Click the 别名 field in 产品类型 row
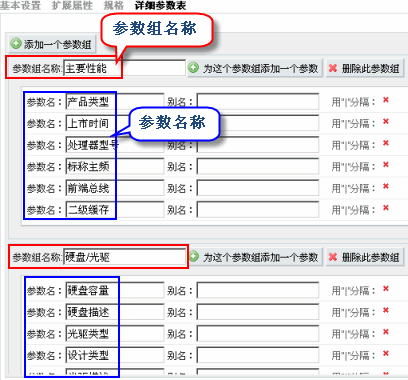This screenshot has width=408, height=380. point(258,102)
